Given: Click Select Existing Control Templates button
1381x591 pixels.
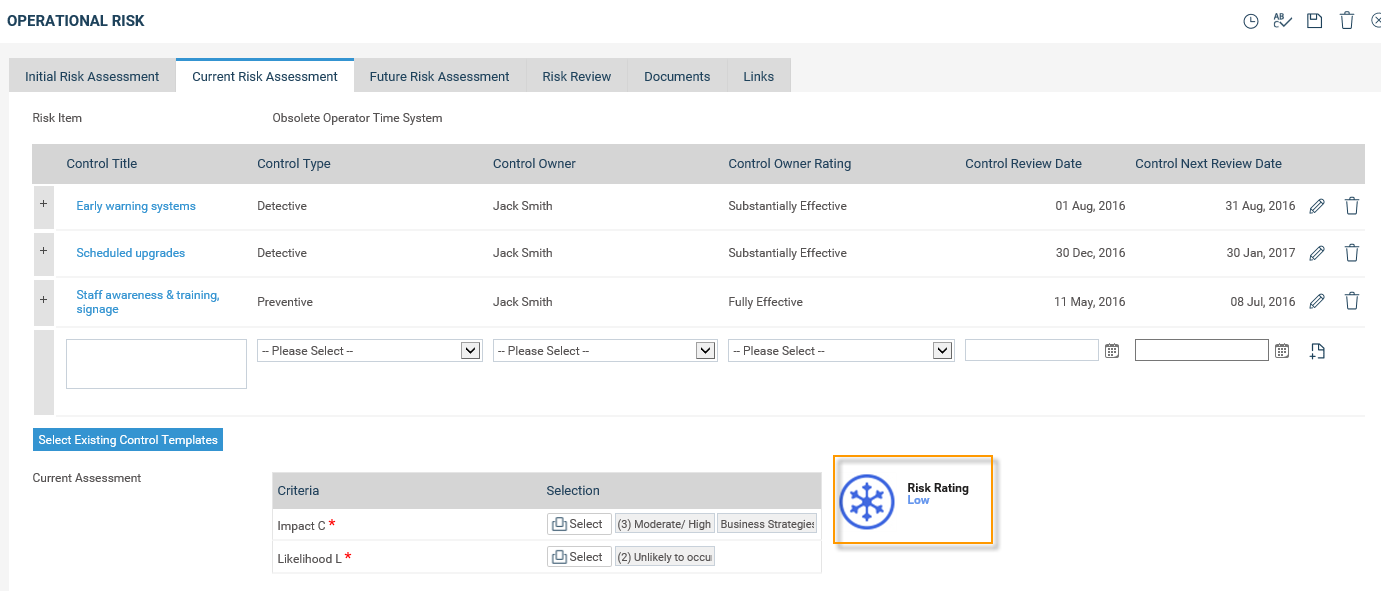Looking at the screenshot, I should (x=128, y=440).
